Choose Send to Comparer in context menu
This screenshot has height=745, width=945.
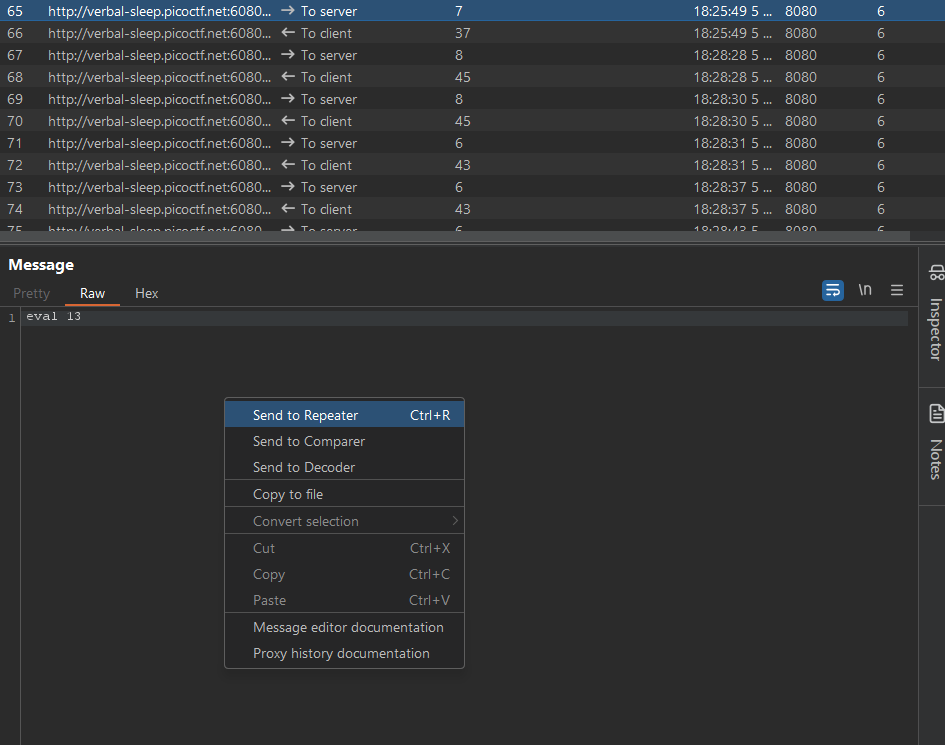coord(344,441)
